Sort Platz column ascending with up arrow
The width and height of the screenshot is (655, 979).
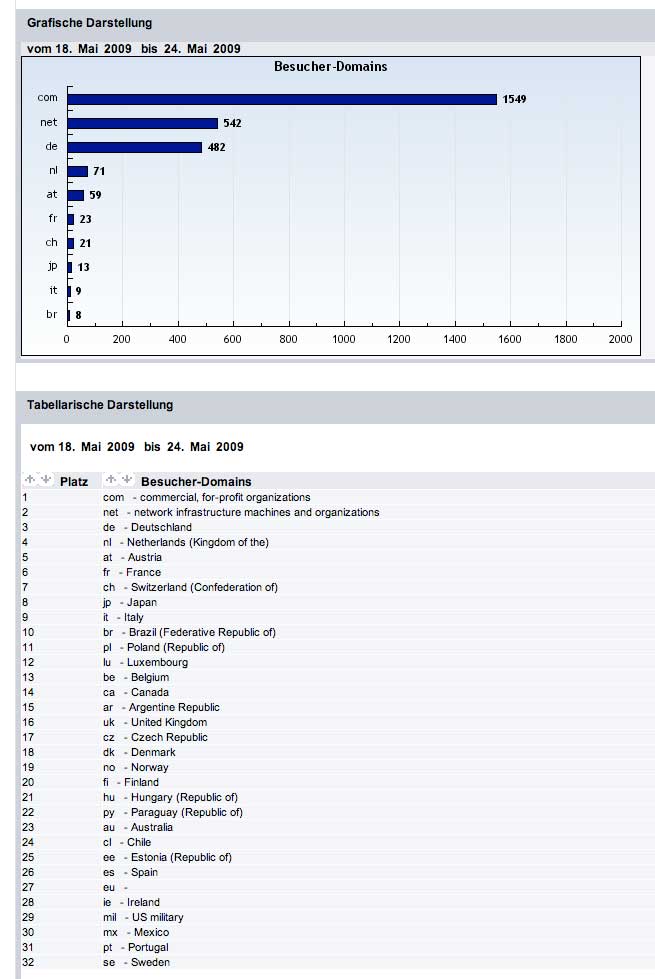coord(29,481)
